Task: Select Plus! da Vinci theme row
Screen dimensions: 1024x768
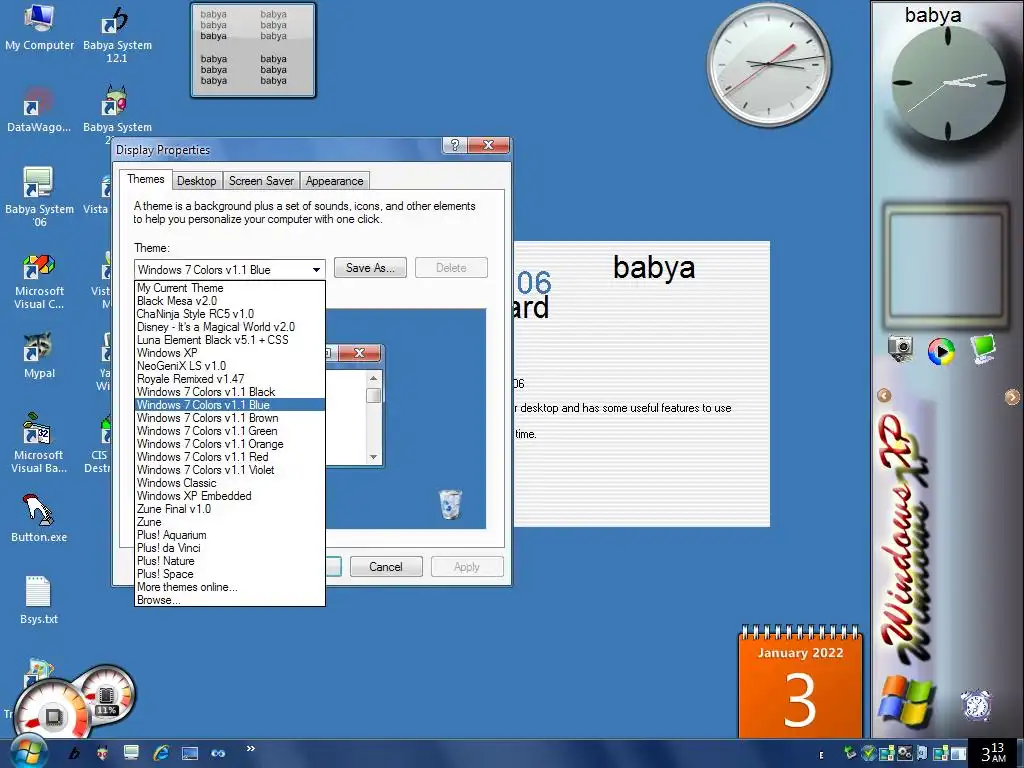Action: (230, 548)
